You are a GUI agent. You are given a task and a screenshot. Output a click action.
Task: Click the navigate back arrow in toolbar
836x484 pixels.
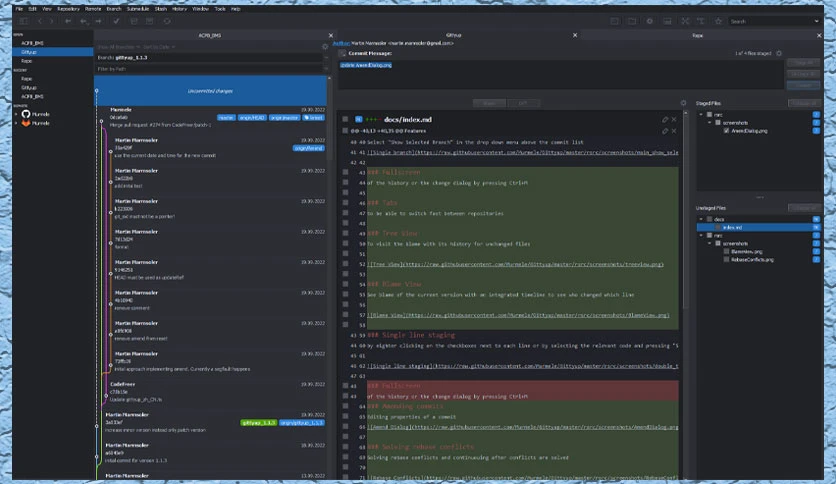[x=39, y=21]
